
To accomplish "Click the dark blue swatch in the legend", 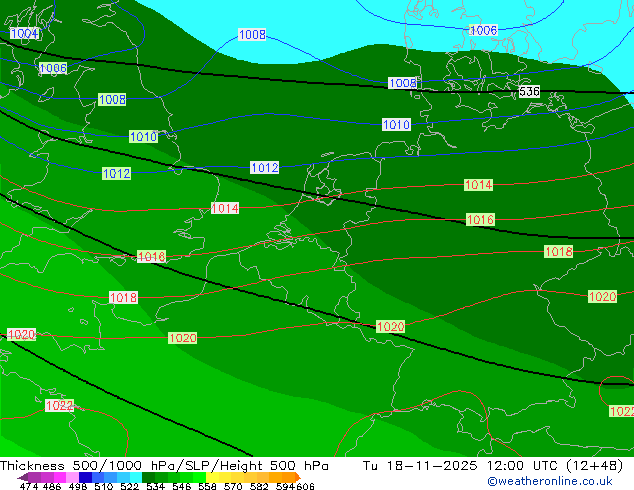I will [x=85, y=477].
